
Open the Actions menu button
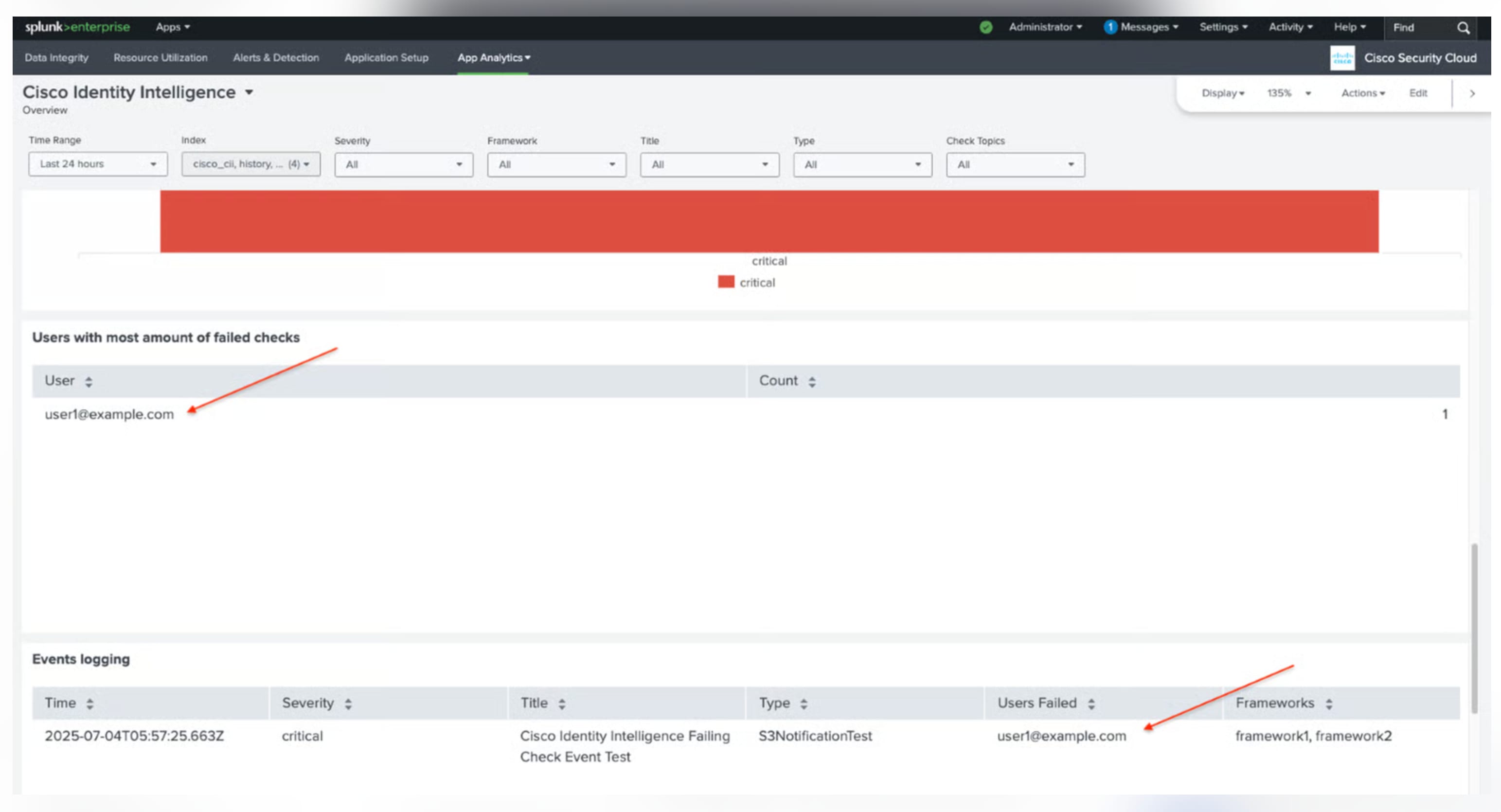1362,93
